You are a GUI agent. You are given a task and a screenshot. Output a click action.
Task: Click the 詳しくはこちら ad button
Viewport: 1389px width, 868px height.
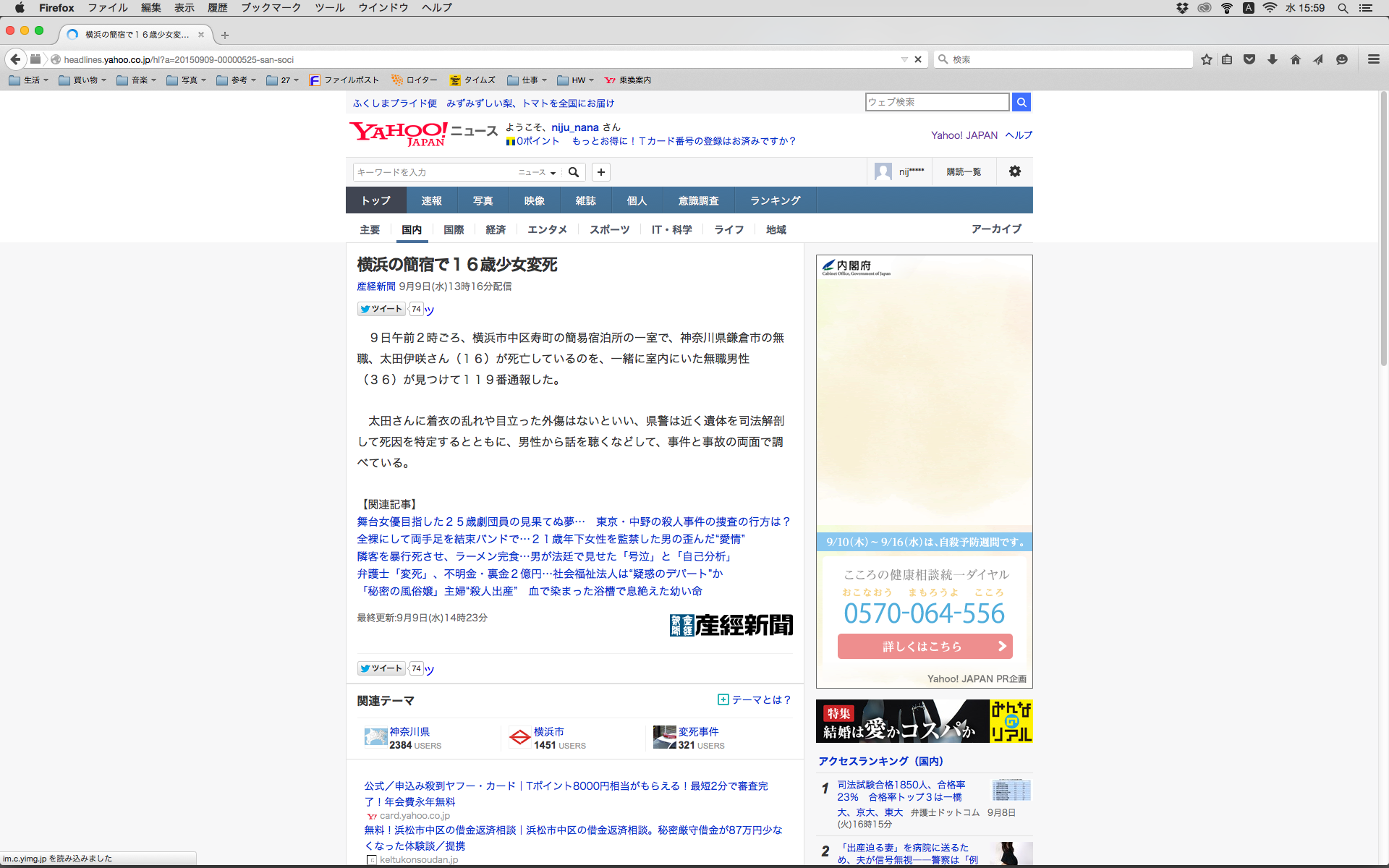point(925,646)
